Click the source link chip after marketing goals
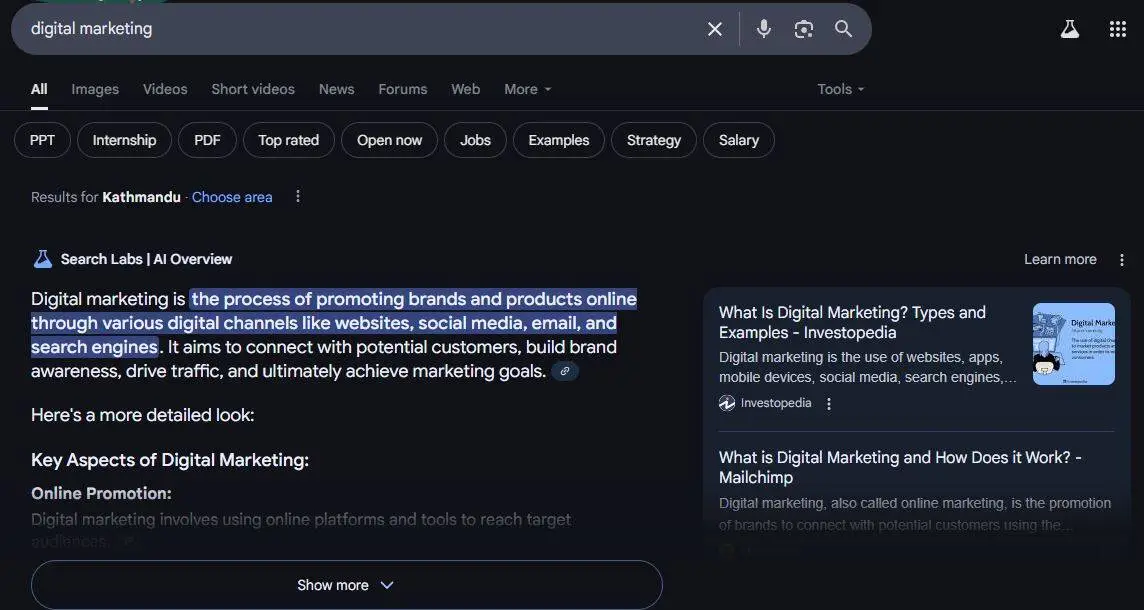Viewport: 1144px width, 610px height. point(565,371)
